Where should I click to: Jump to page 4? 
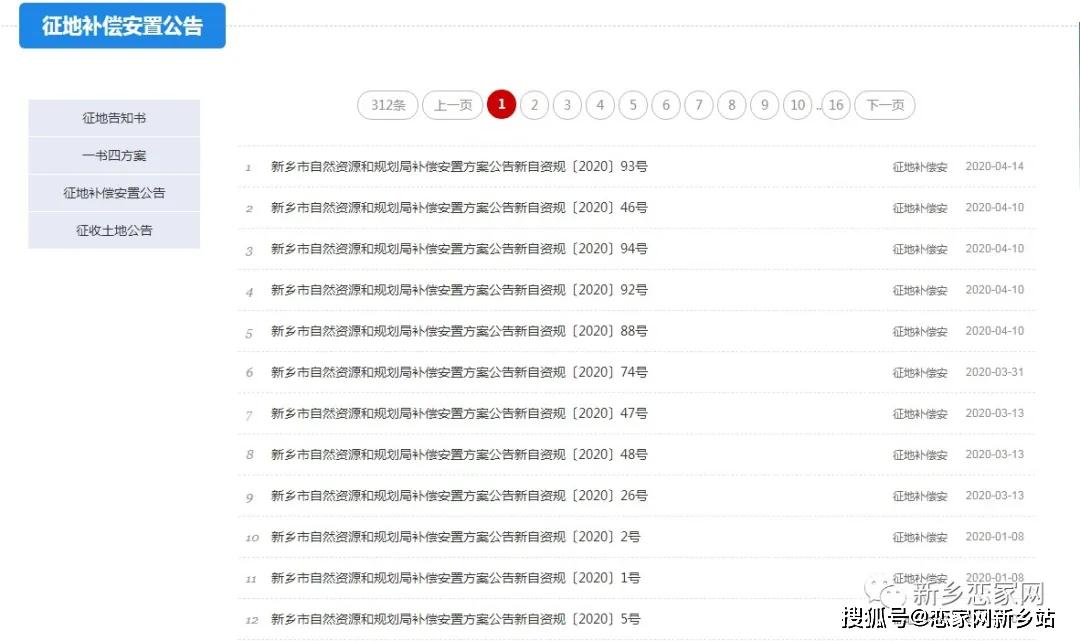pos(601,105)
